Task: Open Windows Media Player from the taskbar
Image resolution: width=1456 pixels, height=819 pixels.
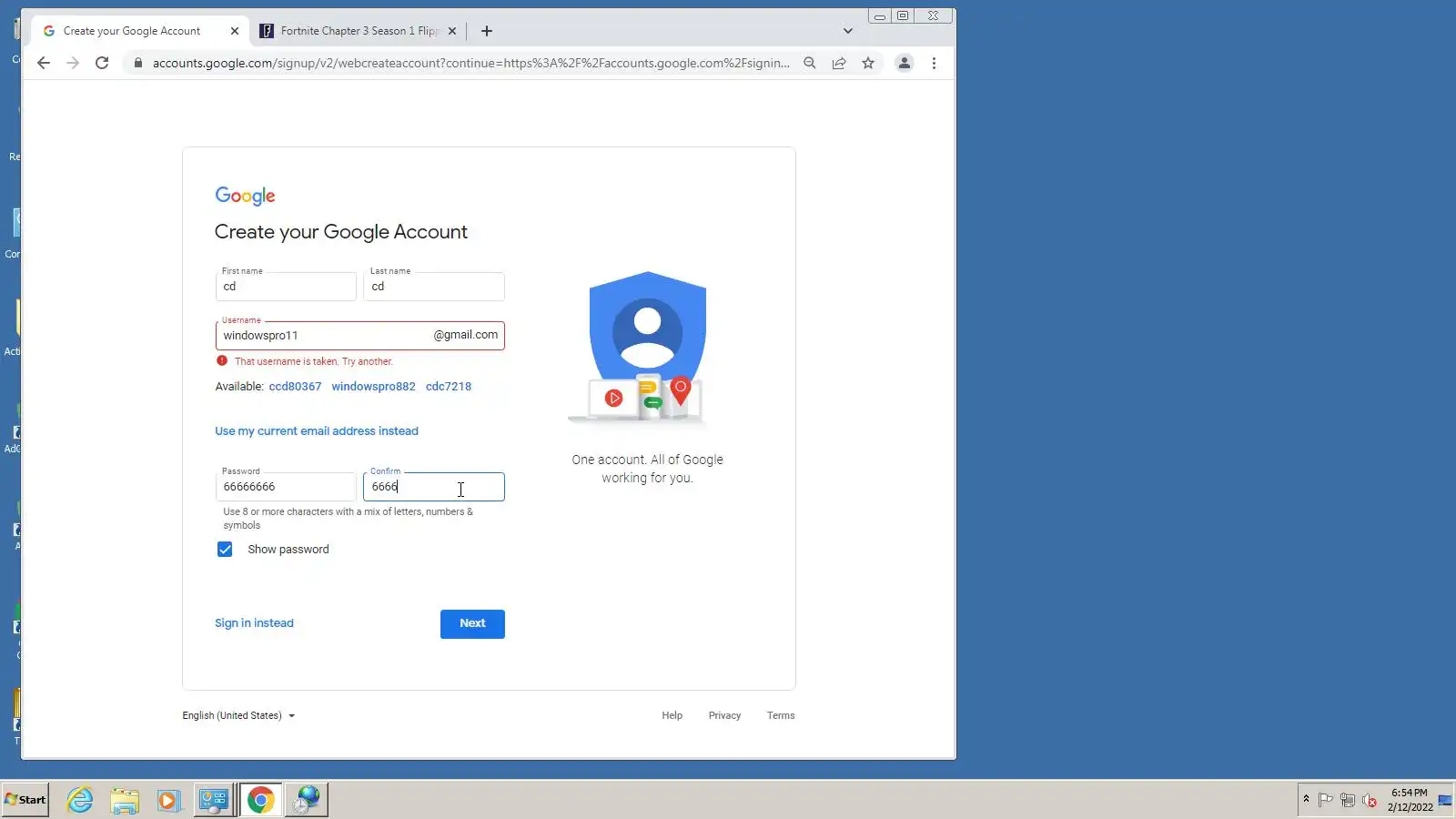Action: tap(168, 800)
